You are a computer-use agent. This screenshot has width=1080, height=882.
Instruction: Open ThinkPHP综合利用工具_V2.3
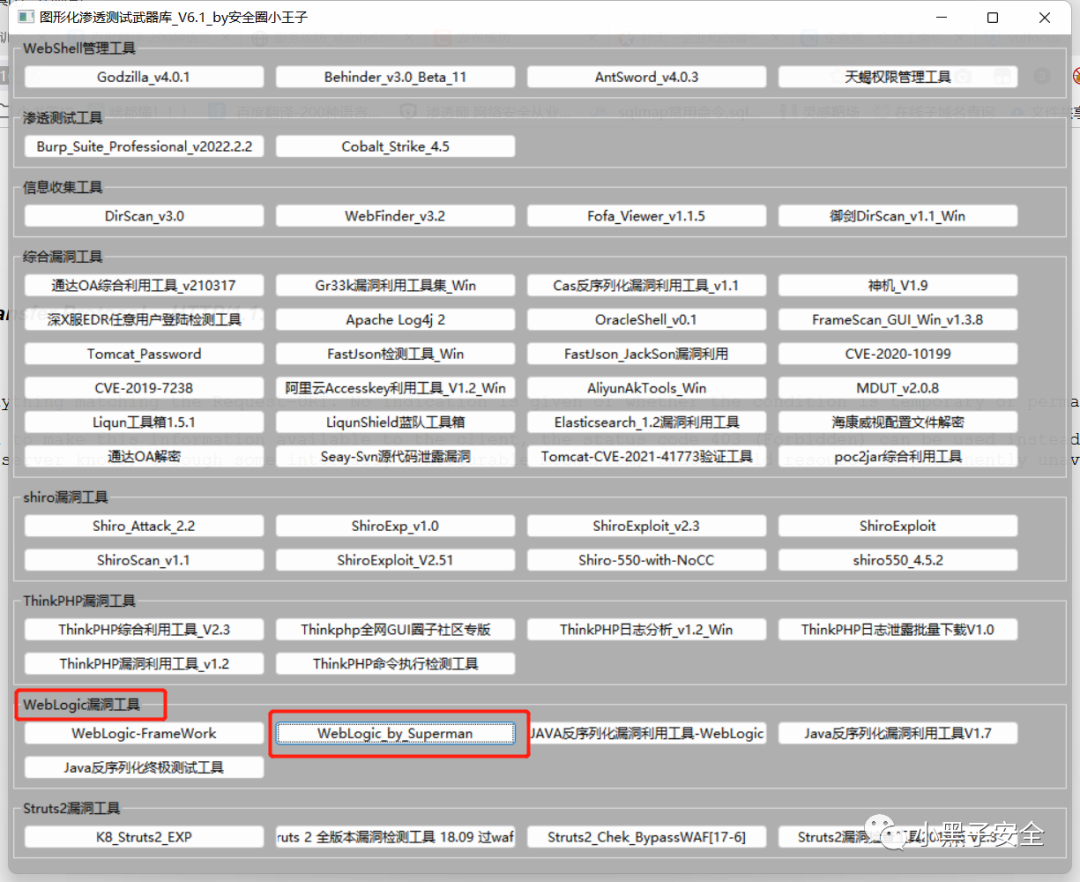click(144, 630)
